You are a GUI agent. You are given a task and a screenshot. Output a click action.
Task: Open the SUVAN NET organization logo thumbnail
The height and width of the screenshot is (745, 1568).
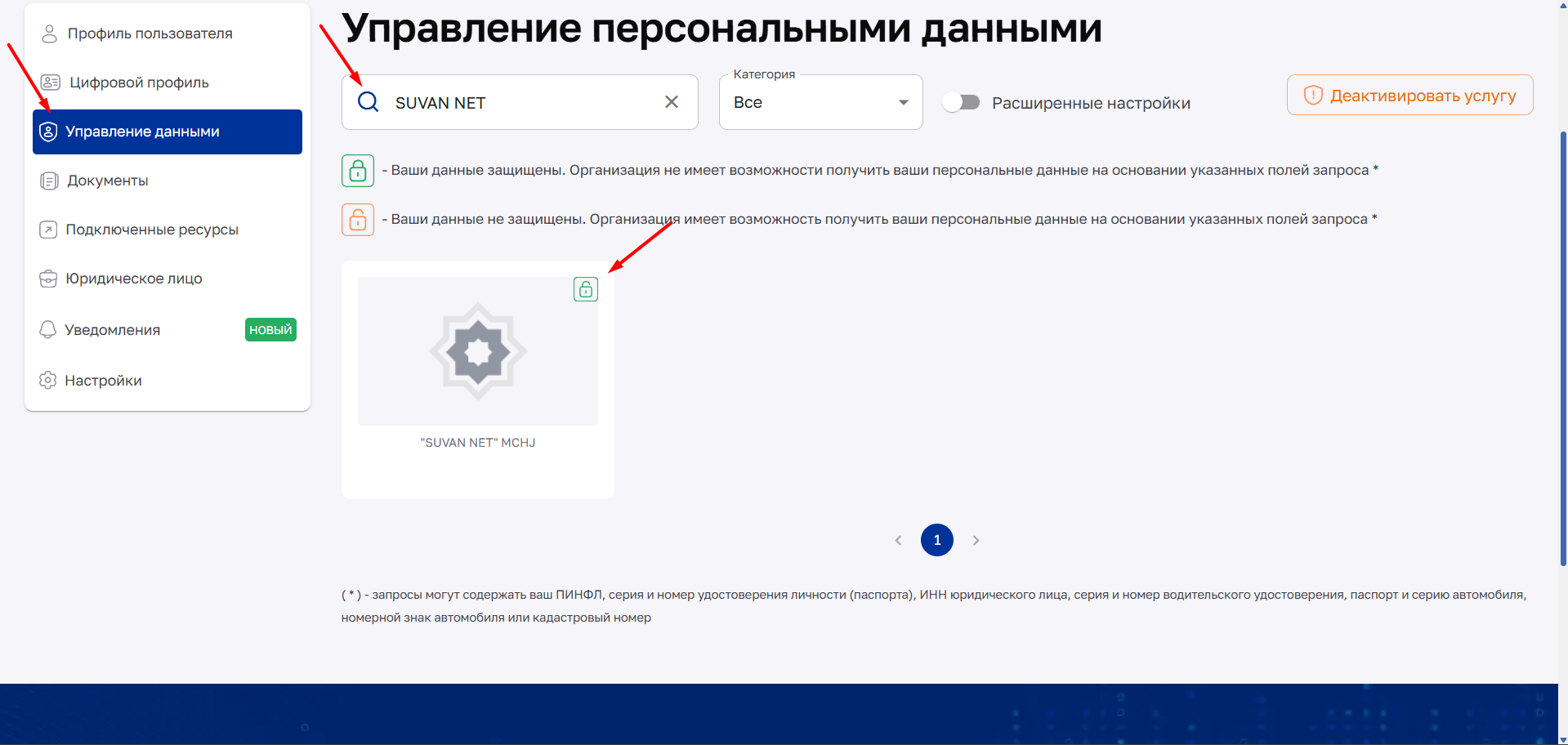478,351
